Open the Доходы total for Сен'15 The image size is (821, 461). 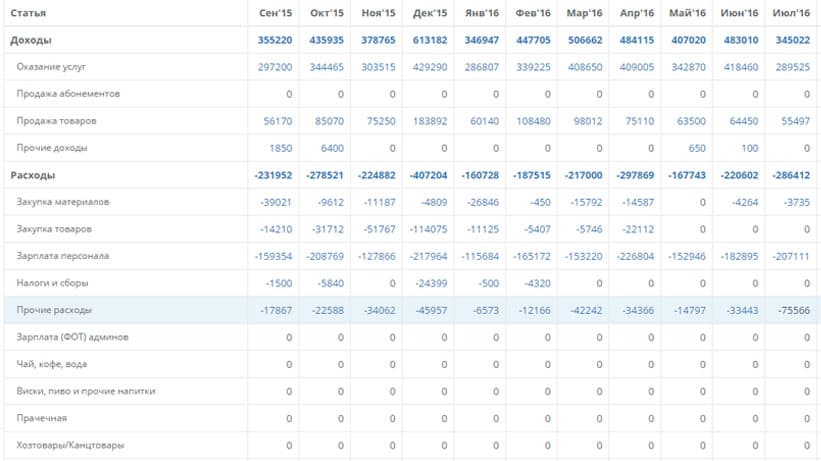274,40
